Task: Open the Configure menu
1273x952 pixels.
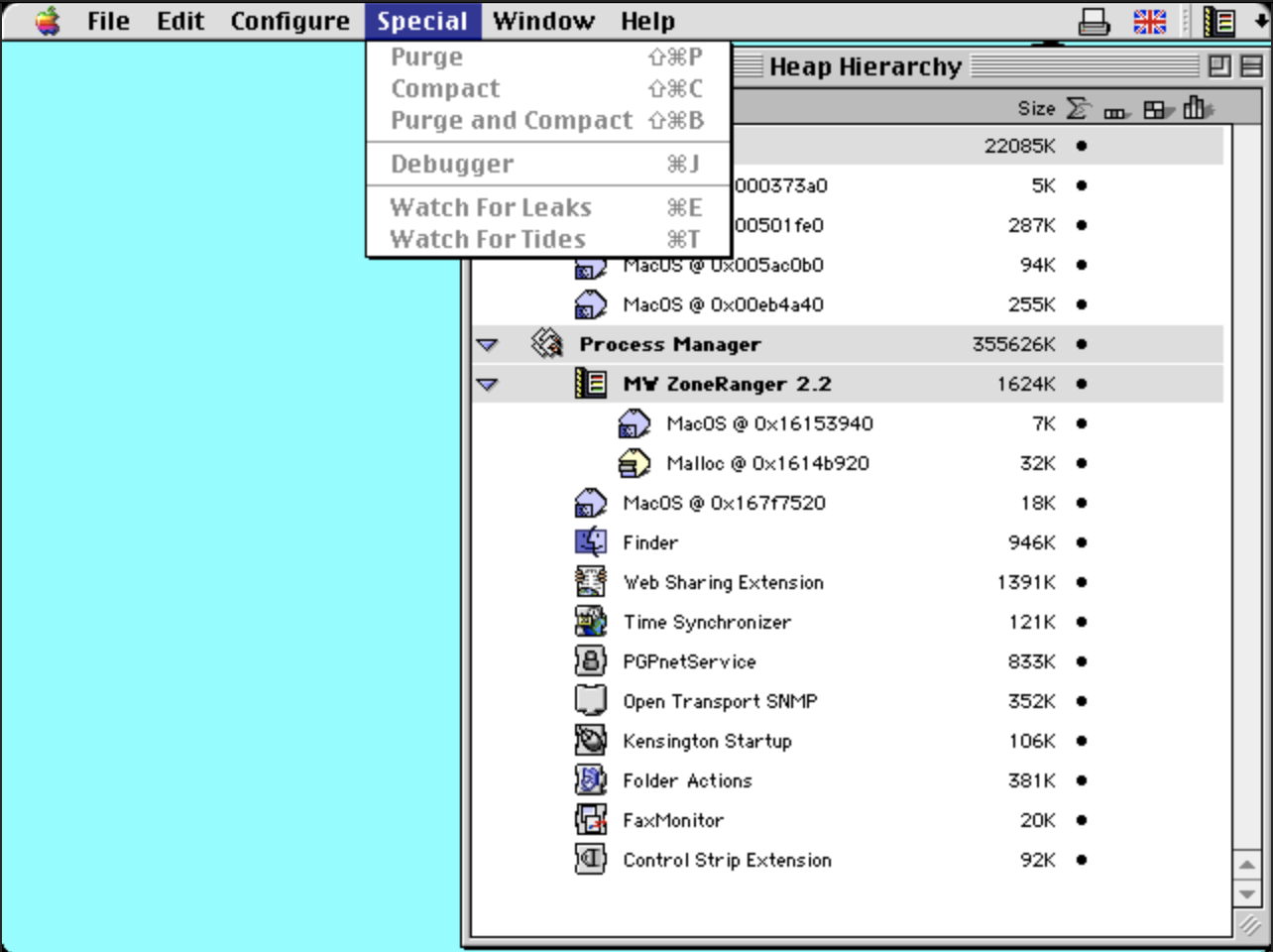Action: click(289, 21)
